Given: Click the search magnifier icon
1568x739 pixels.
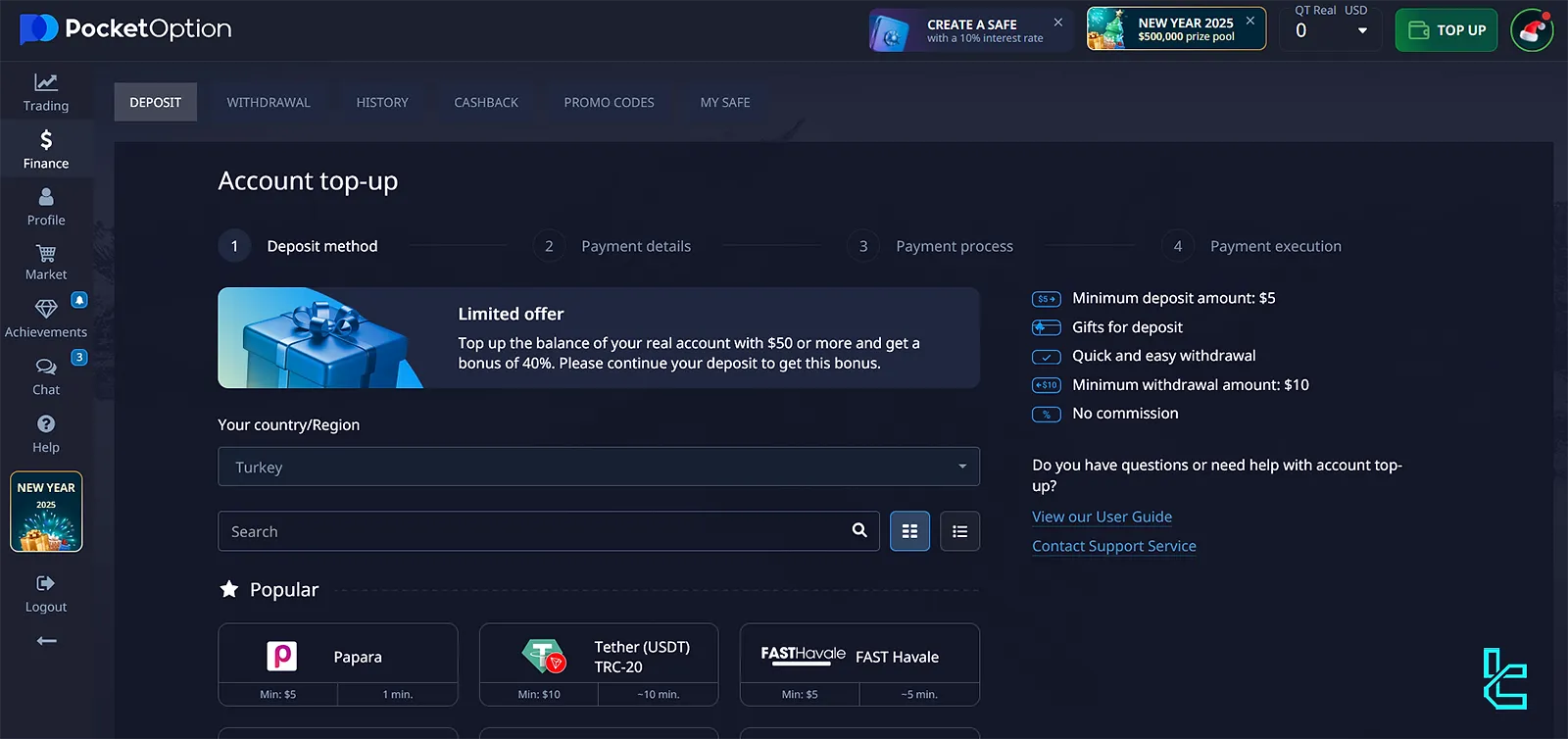Looking at the screenshot, I should coord(859,530).
